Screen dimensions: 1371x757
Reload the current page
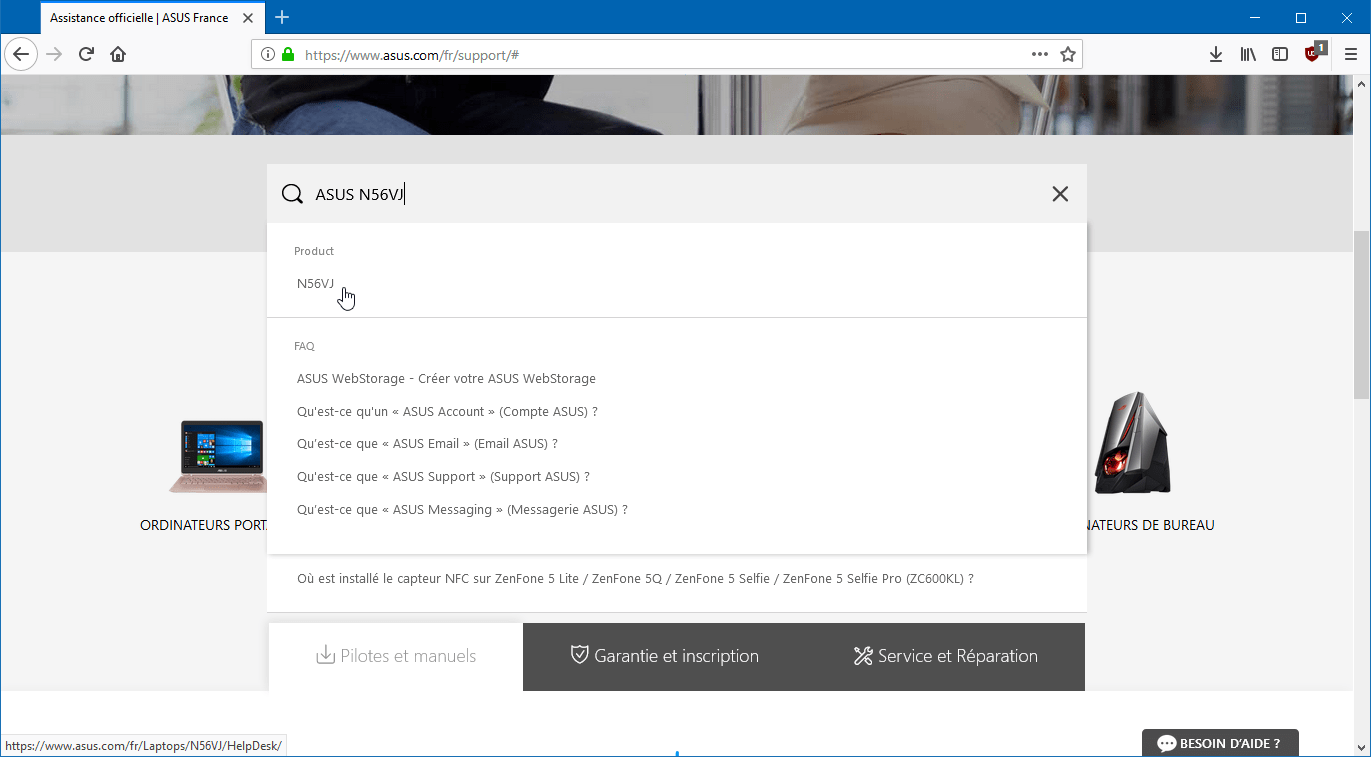coord(86,54)
